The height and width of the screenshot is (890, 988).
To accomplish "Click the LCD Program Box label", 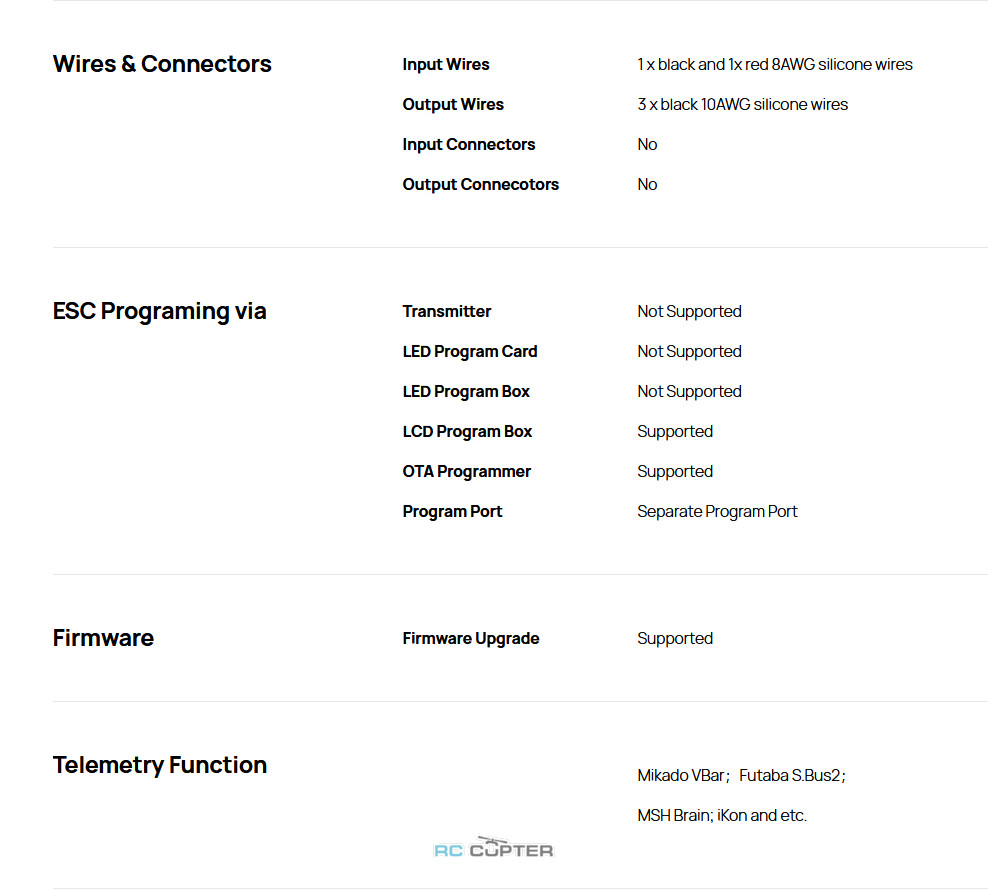I will [x=468, y=432].
